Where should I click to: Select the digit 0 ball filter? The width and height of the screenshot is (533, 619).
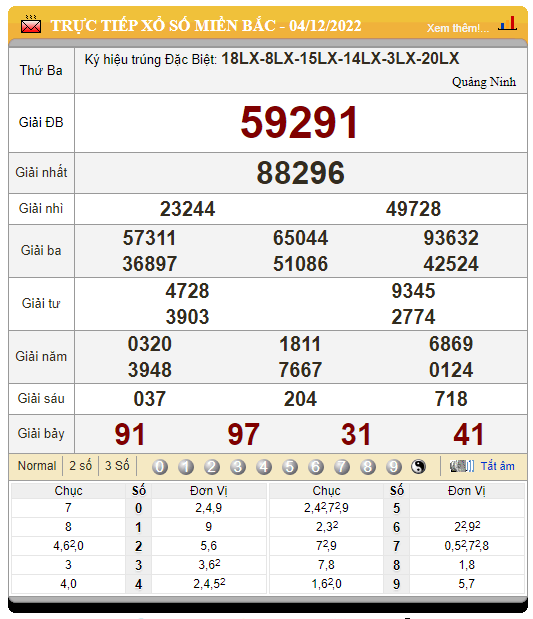(160, 467)
